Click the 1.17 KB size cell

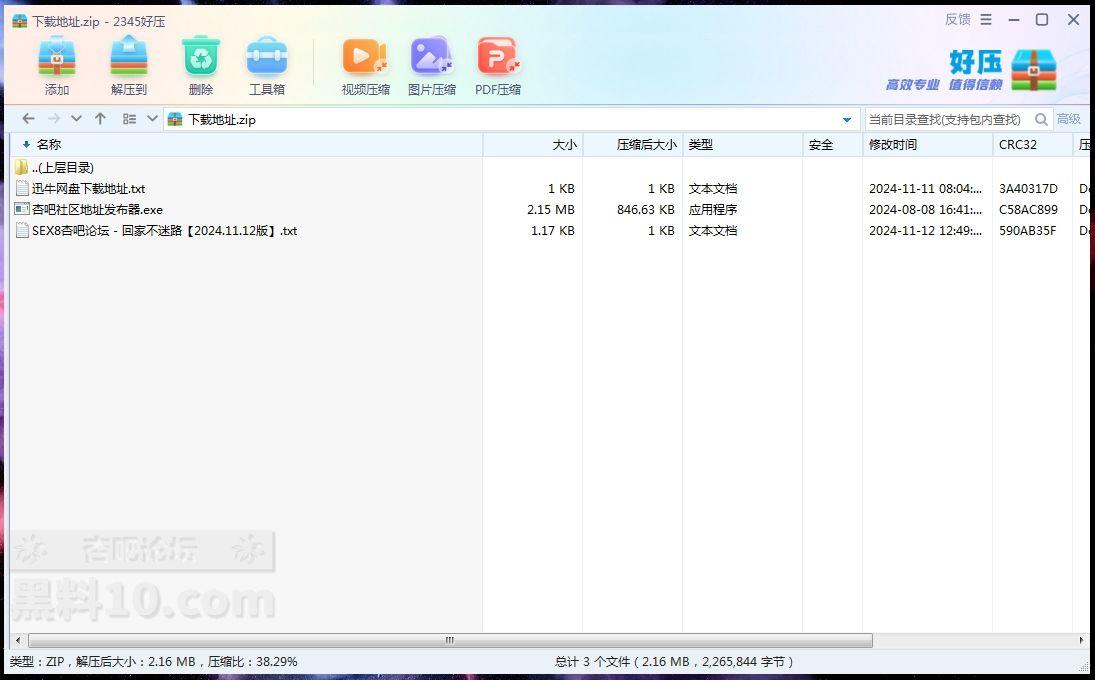553,230
